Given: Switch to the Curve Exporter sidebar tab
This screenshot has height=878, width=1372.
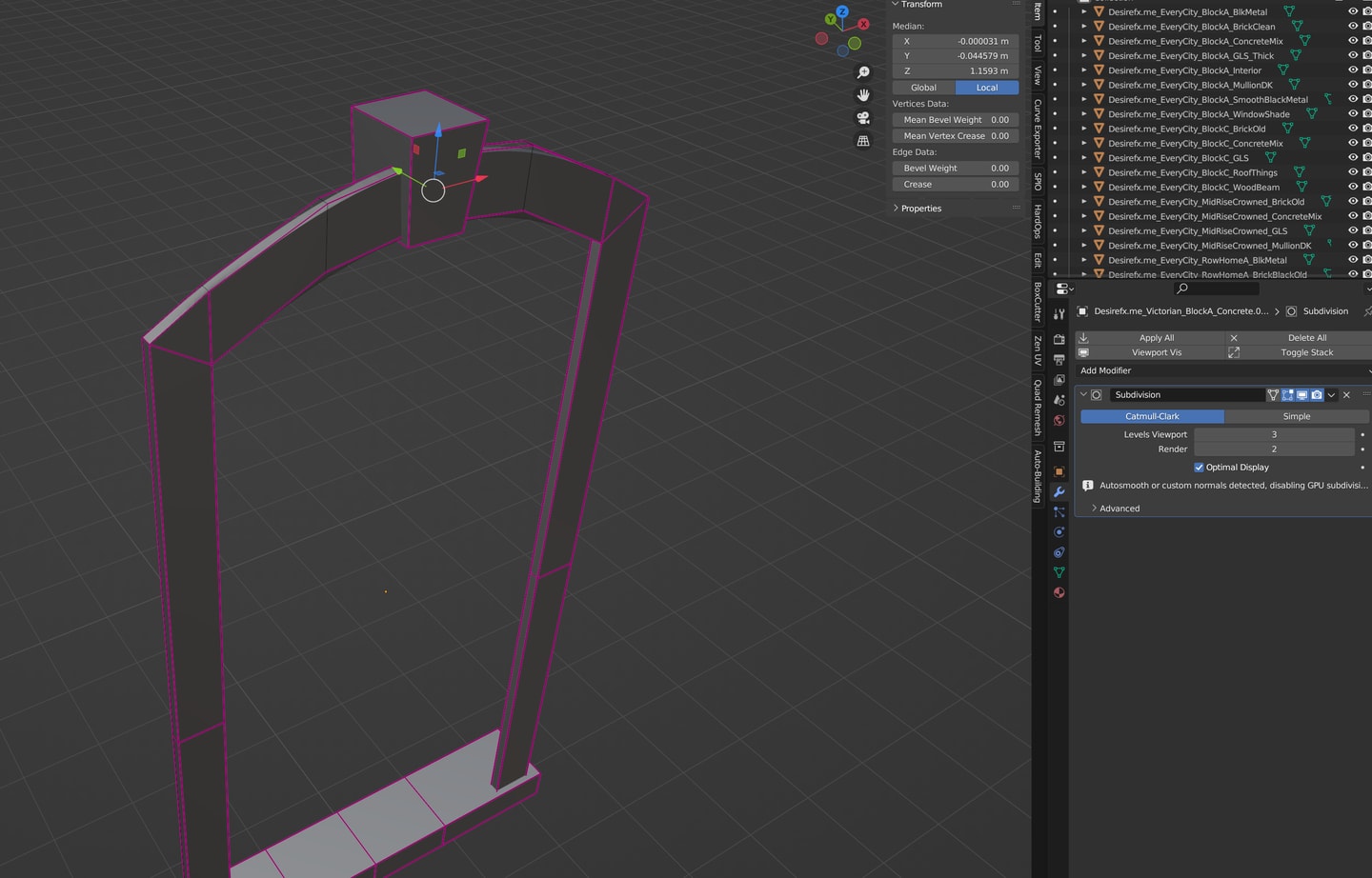Looking at the screenshot, I should (1038, 129).
